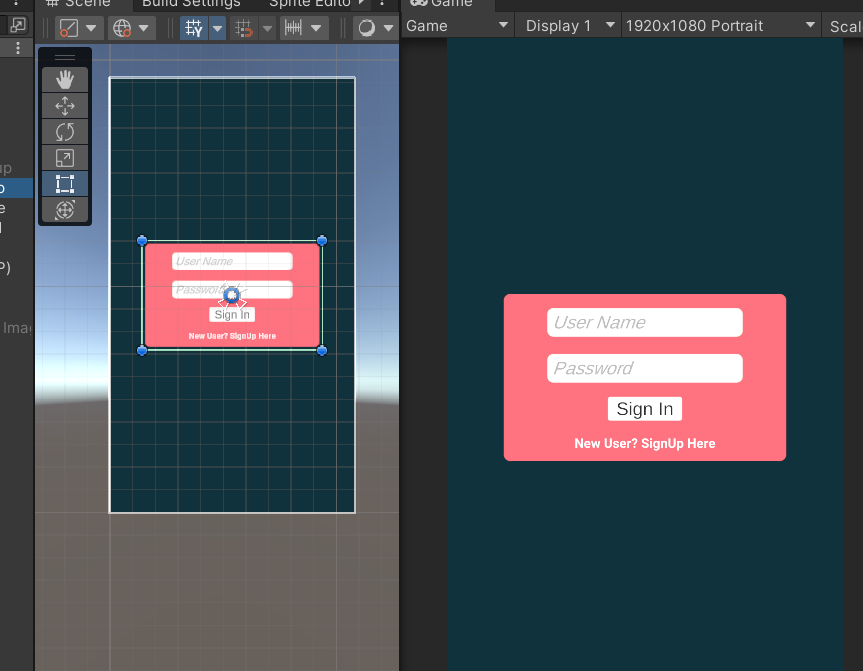Click User Name field in Game view

(x=644, y=322)
